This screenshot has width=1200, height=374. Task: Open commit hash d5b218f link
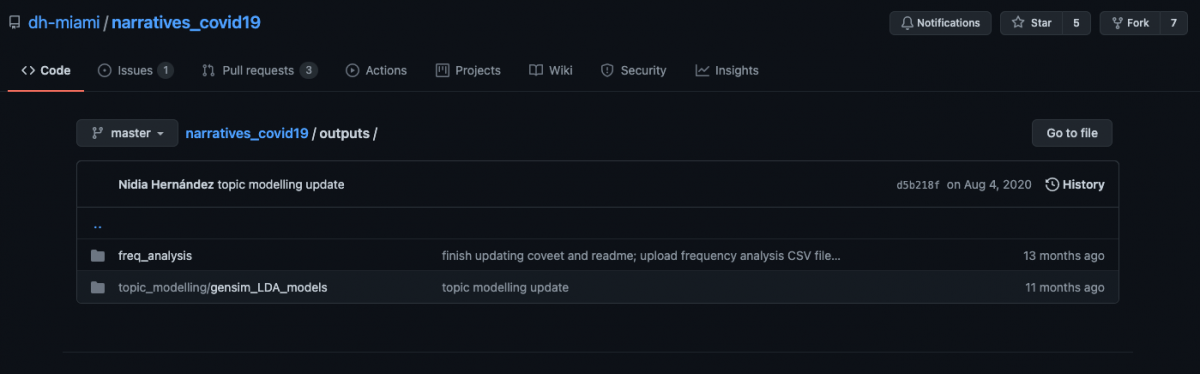click(x=918, y=185)
